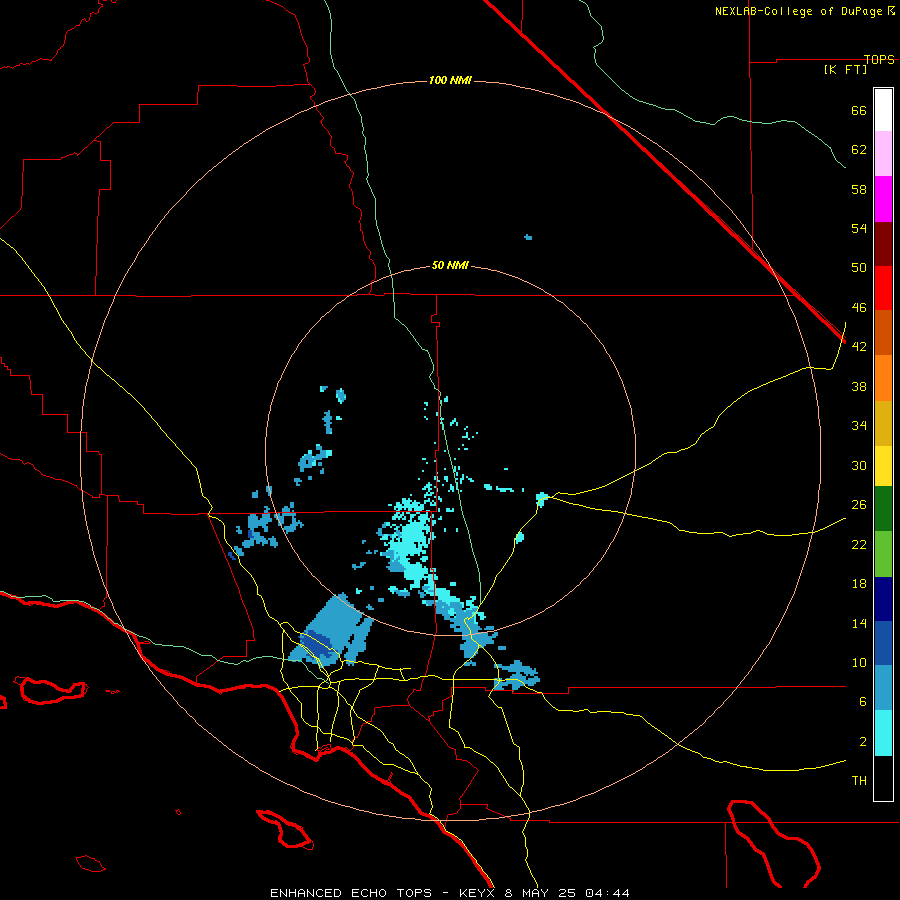The image size is (900, 900).
Task: Click the dark green 26 K FT swatch
Action: [883, 509]
